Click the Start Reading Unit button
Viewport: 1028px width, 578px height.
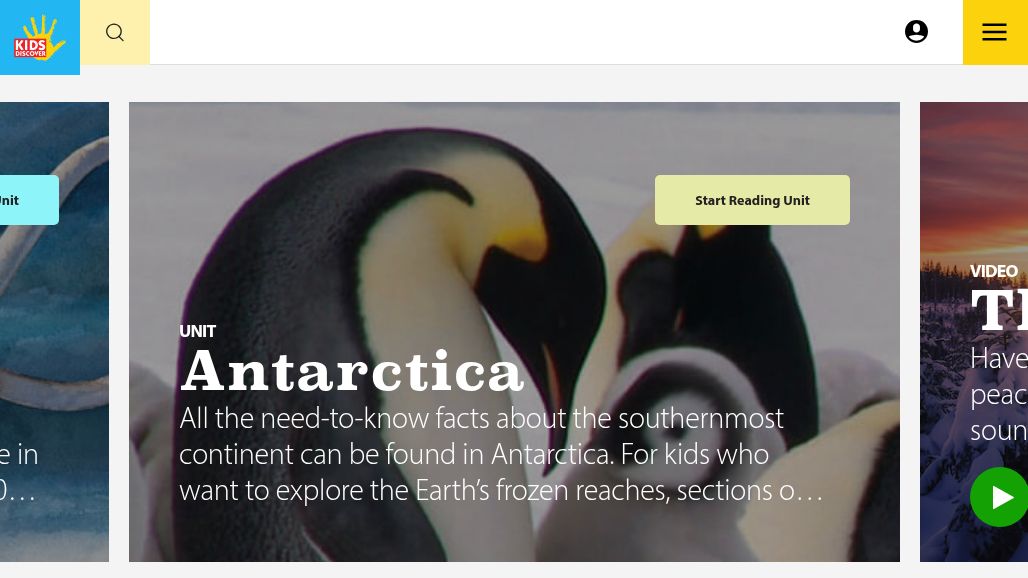[752, 200]
